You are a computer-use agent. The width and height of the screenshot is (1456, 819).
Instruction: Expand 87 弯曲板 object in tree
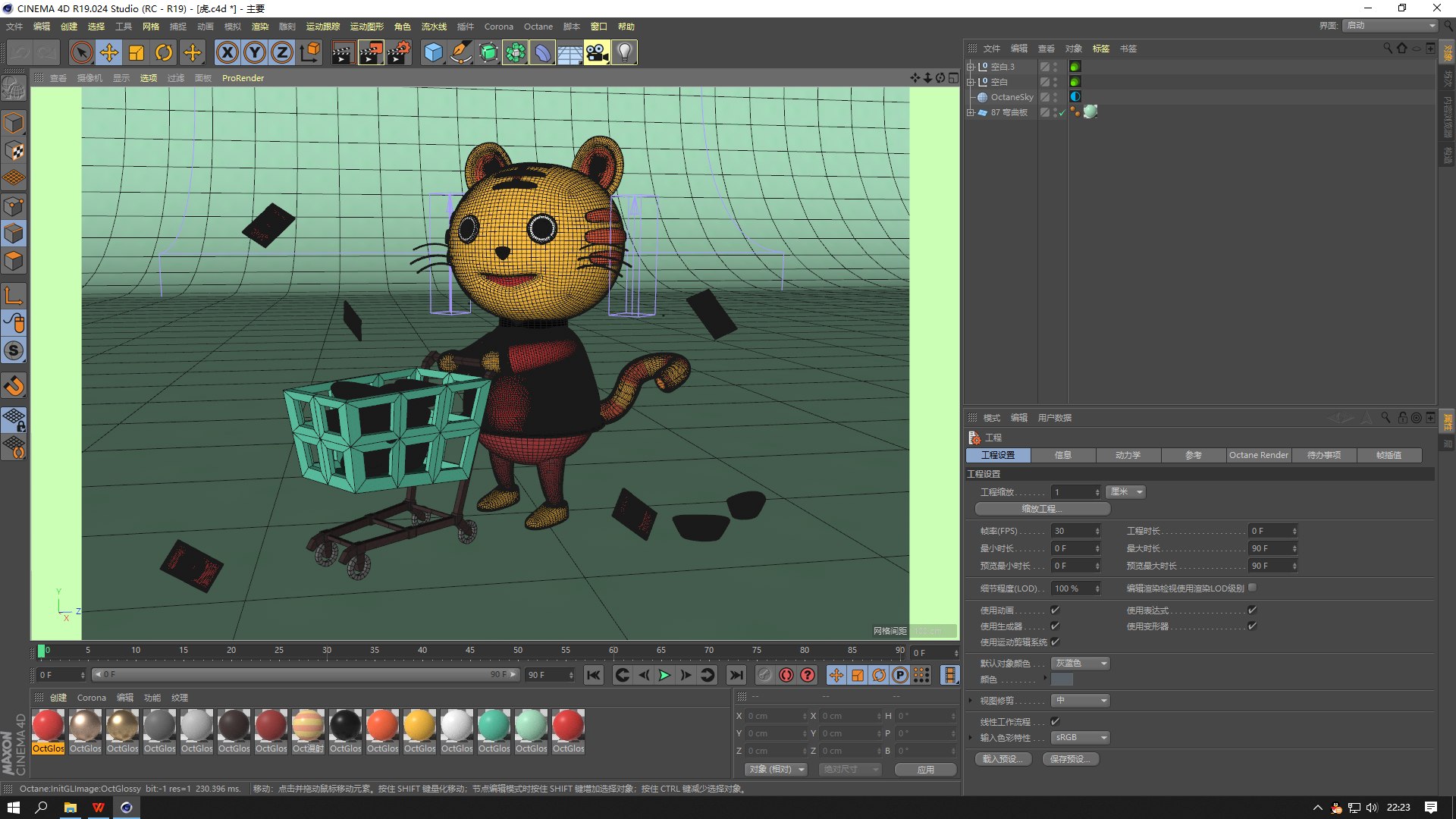[970, 112]
